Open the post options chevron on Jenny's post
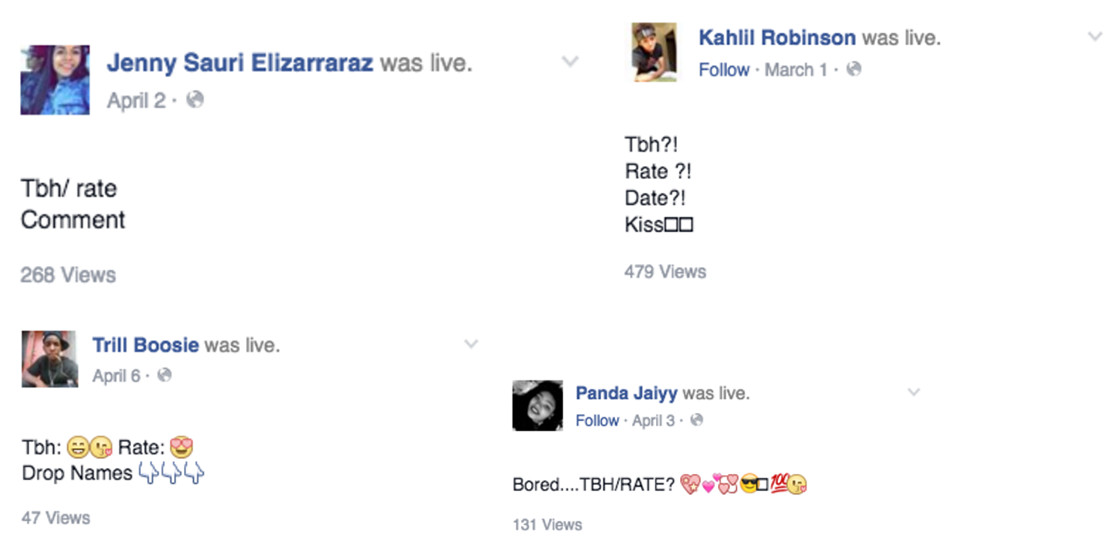This screenshot has height=554, width=1120. [570, 62]
